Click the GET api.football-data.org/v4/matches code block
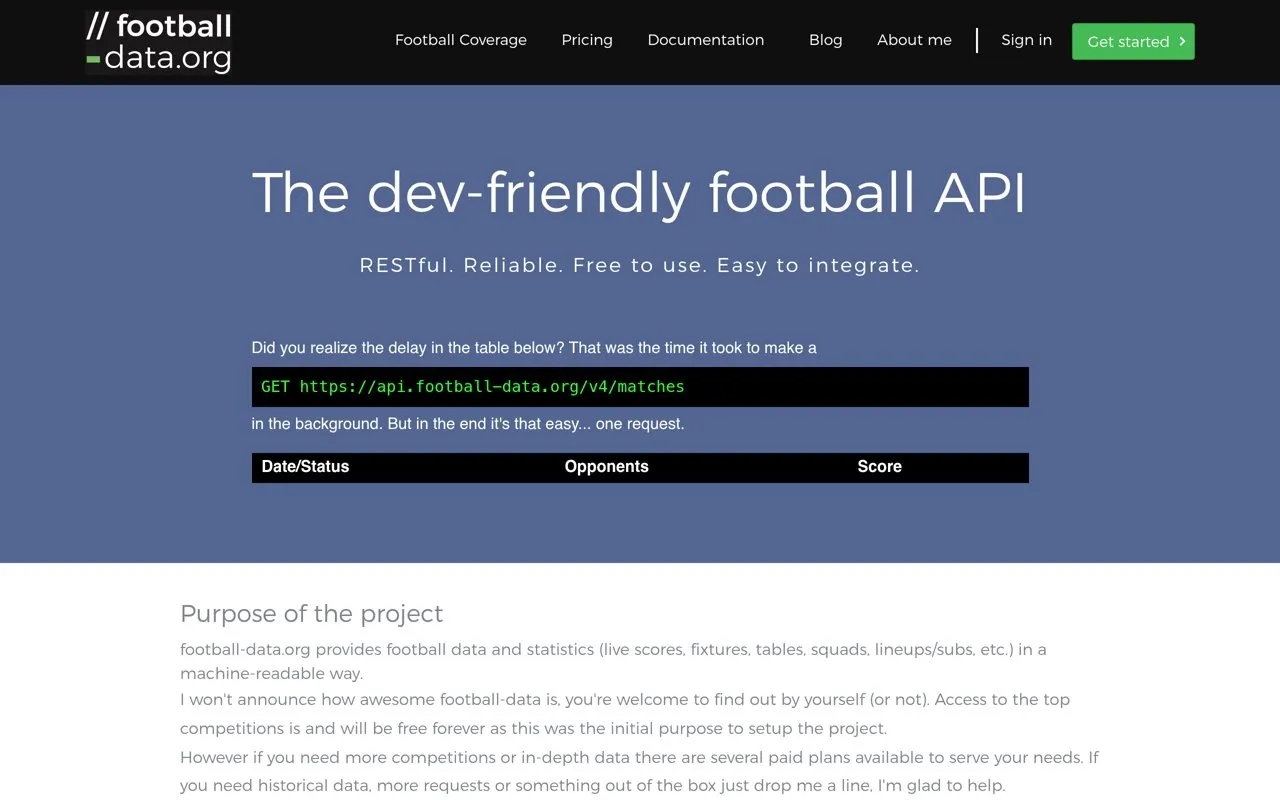Image resolution: width=1280 pixels, height=800 pixels. (640, 387)
